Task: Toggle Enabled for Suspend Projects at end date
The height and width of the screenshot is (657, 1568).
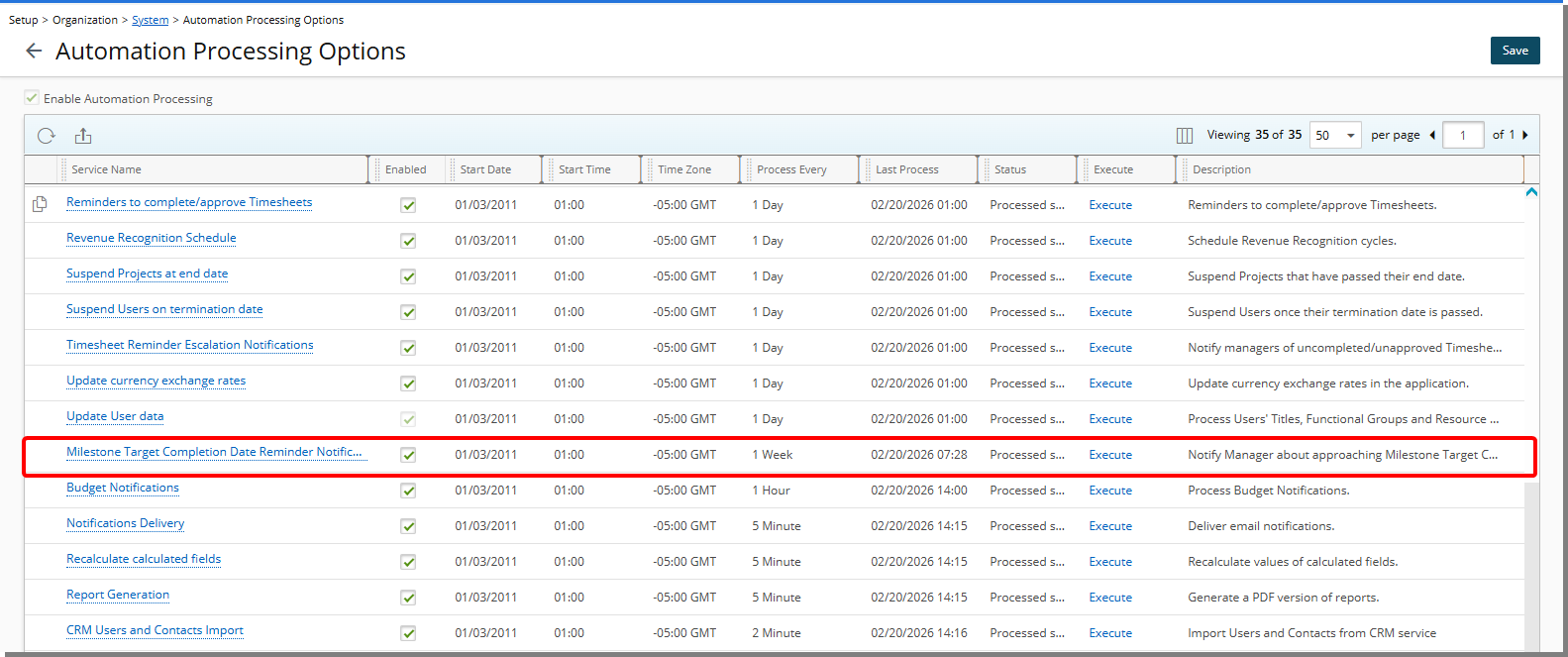Action: [408, 276]
